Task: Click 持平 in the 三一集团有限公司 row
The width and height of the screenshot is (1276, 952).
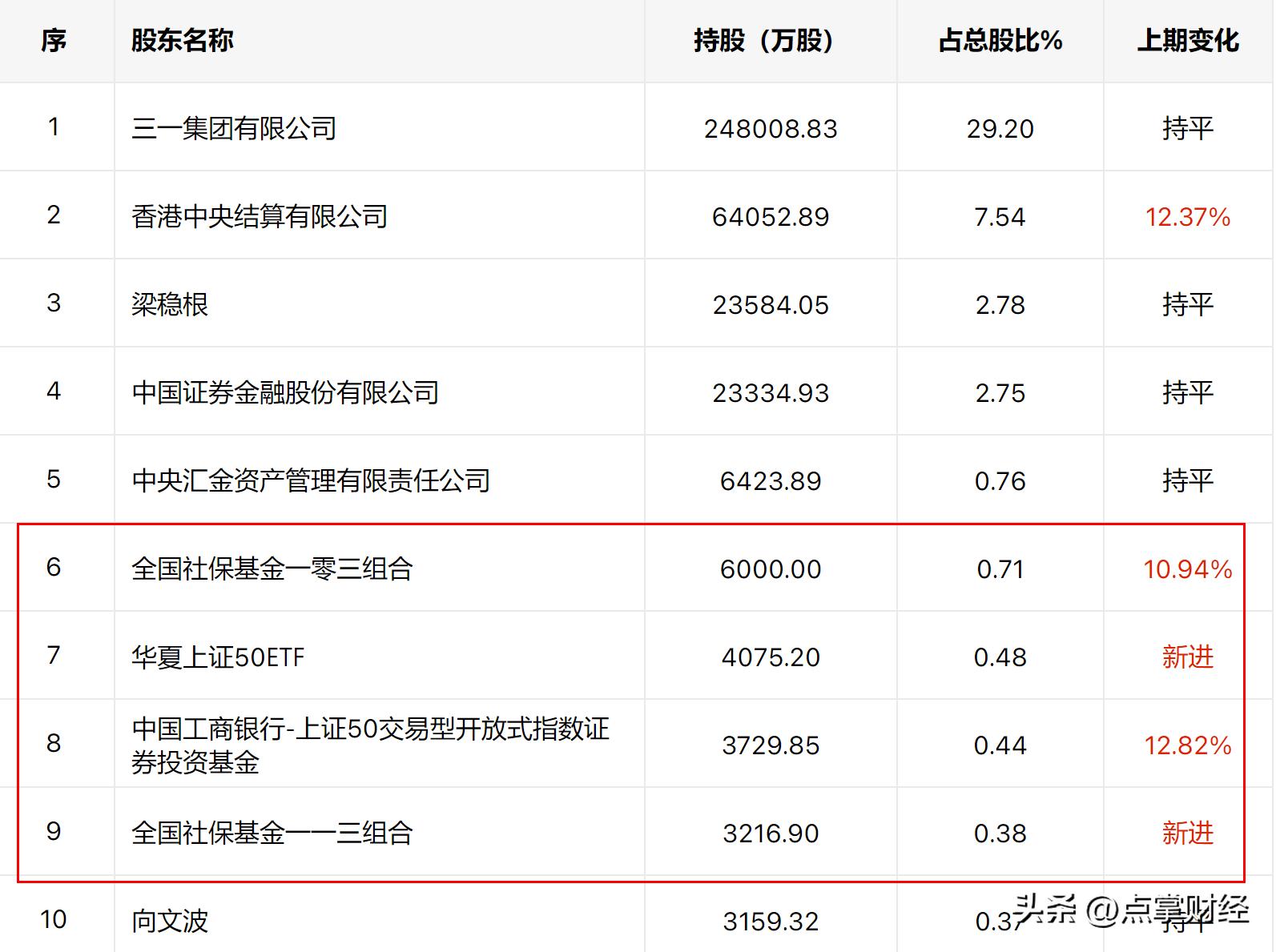Action: 1188,128
